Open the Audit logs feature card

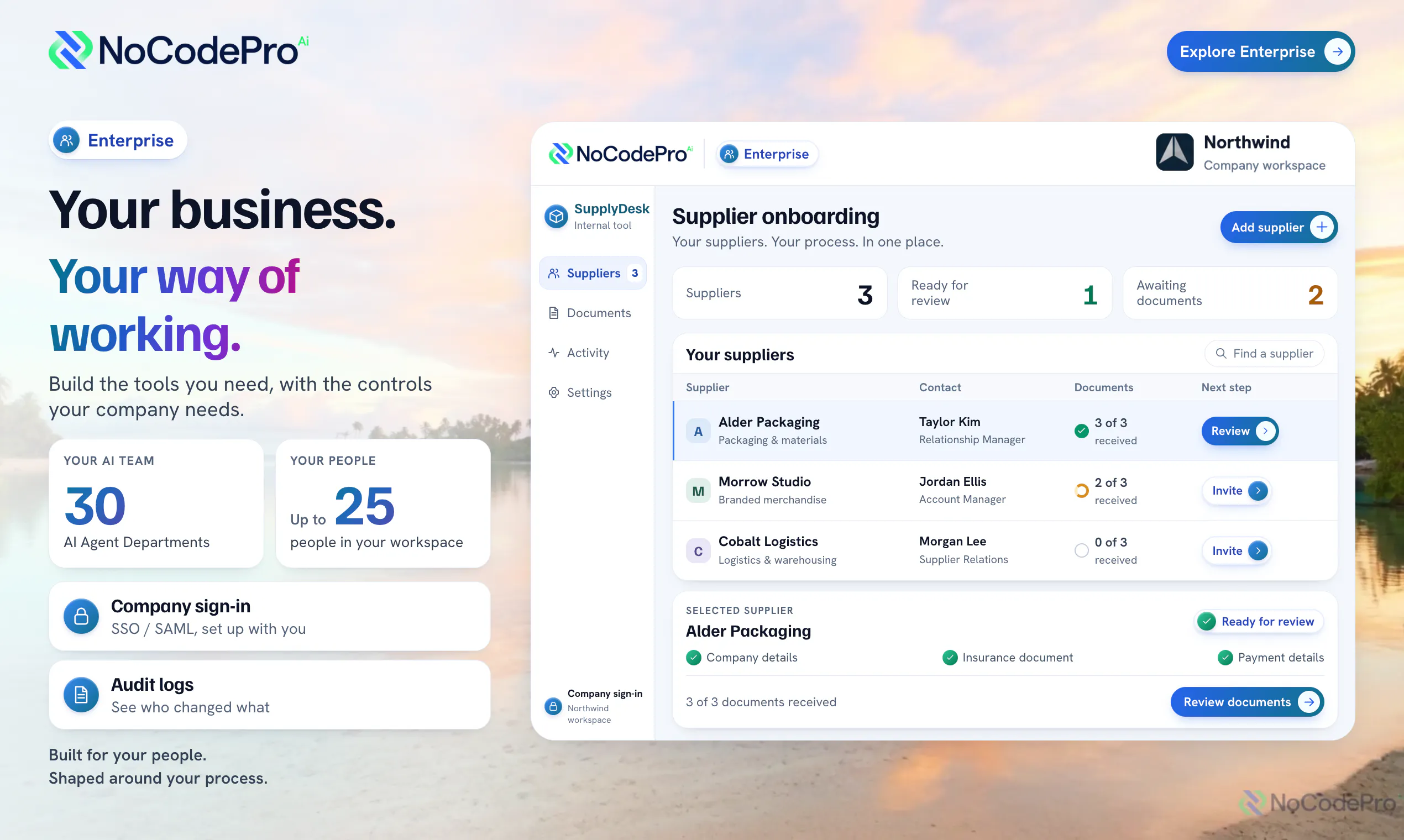point(270,695)
